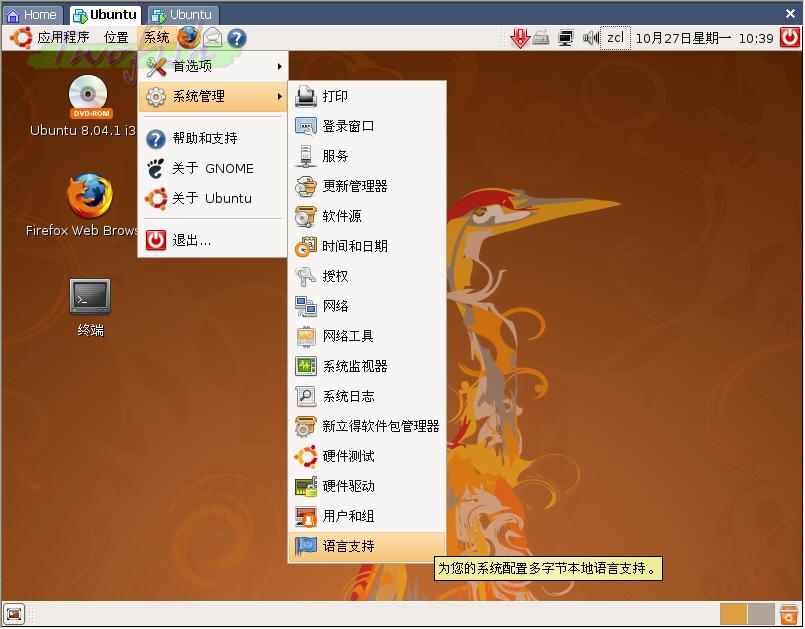Click the zcl user switcher
The height and width of the screenshot is (629, 805).
(615, 38)
